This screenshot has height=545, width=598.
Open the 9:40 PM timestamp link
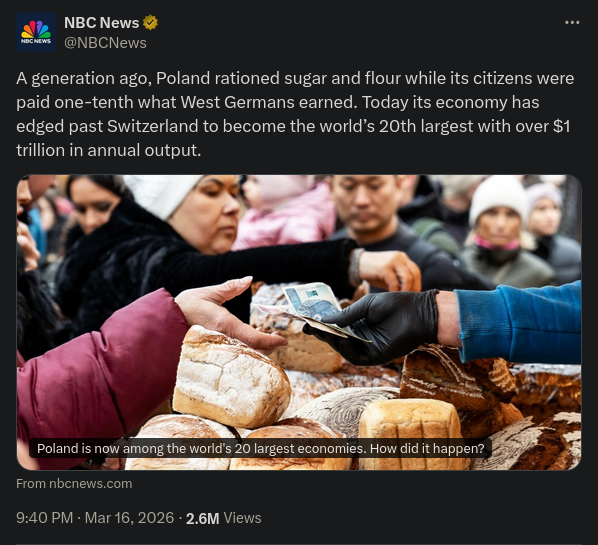[x=44, y=518]
